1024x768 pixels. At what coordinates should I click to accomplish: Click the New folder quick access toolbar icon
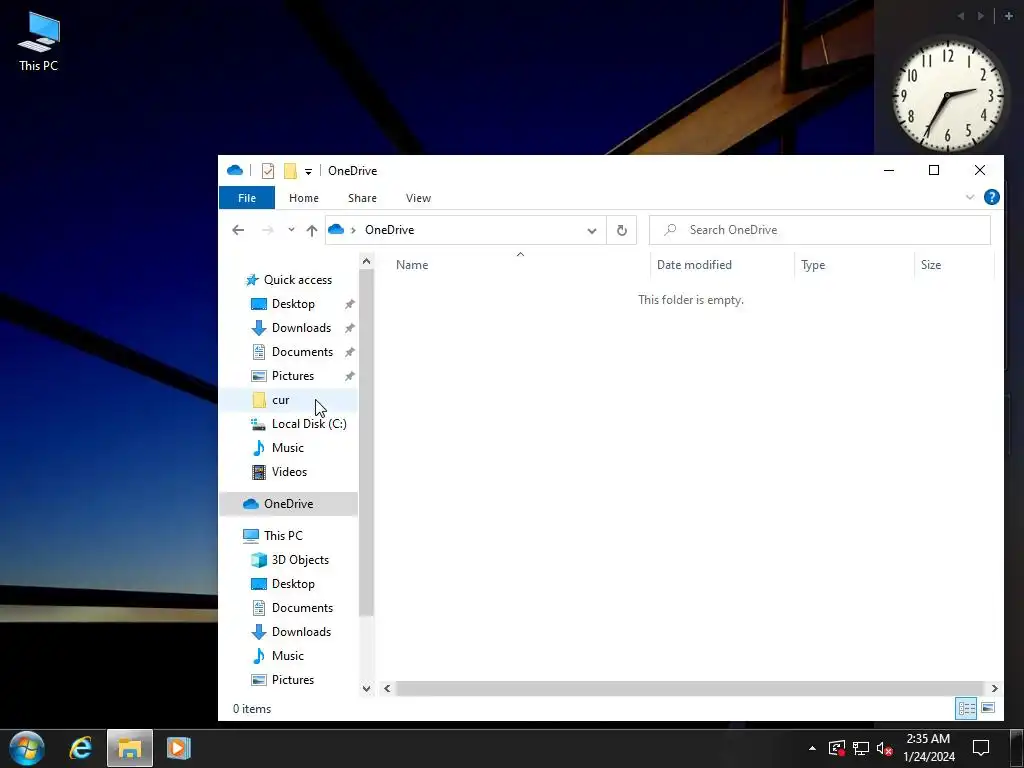290,171
